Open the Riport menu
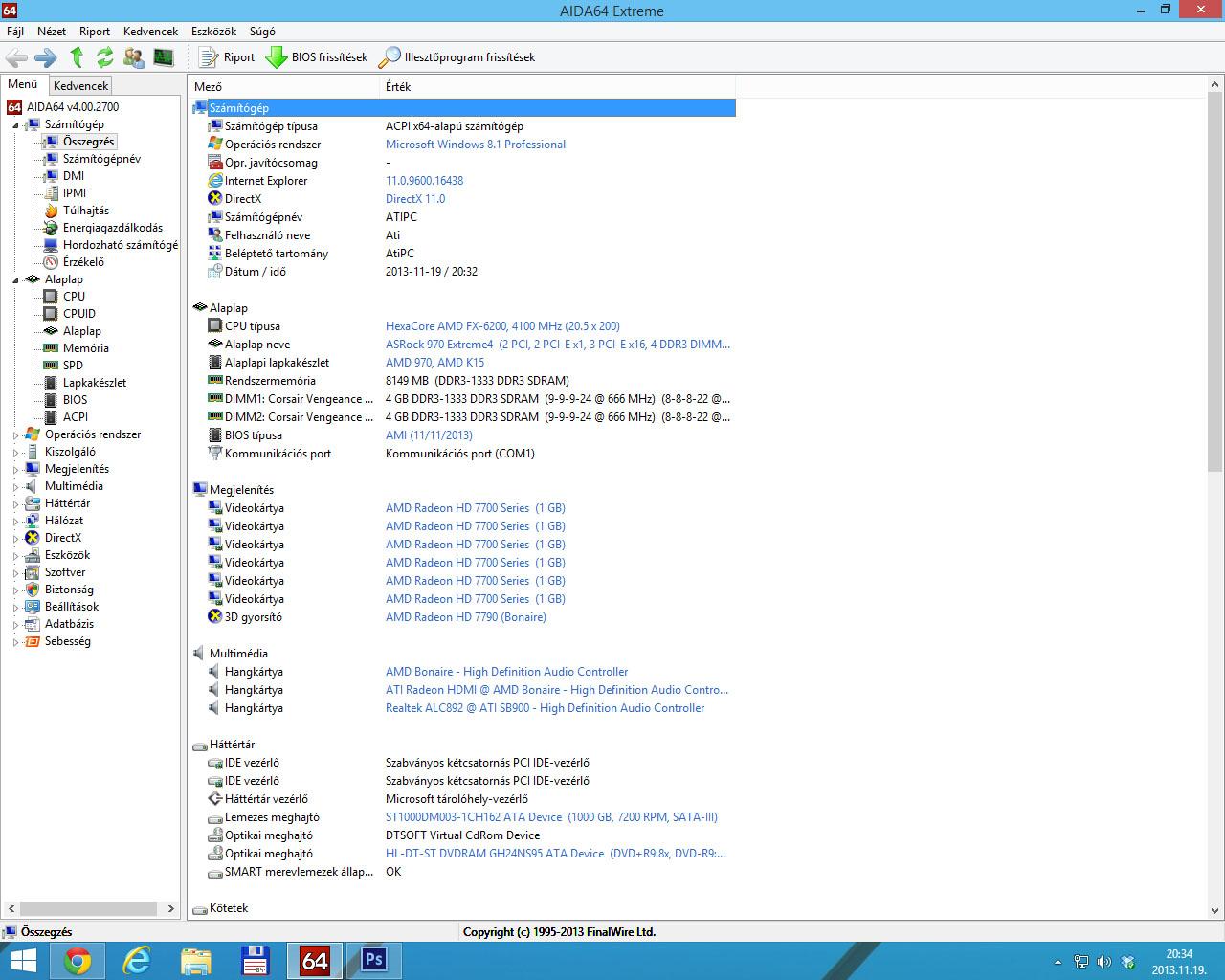This screenshot has height=980, width=1225. 95,32
